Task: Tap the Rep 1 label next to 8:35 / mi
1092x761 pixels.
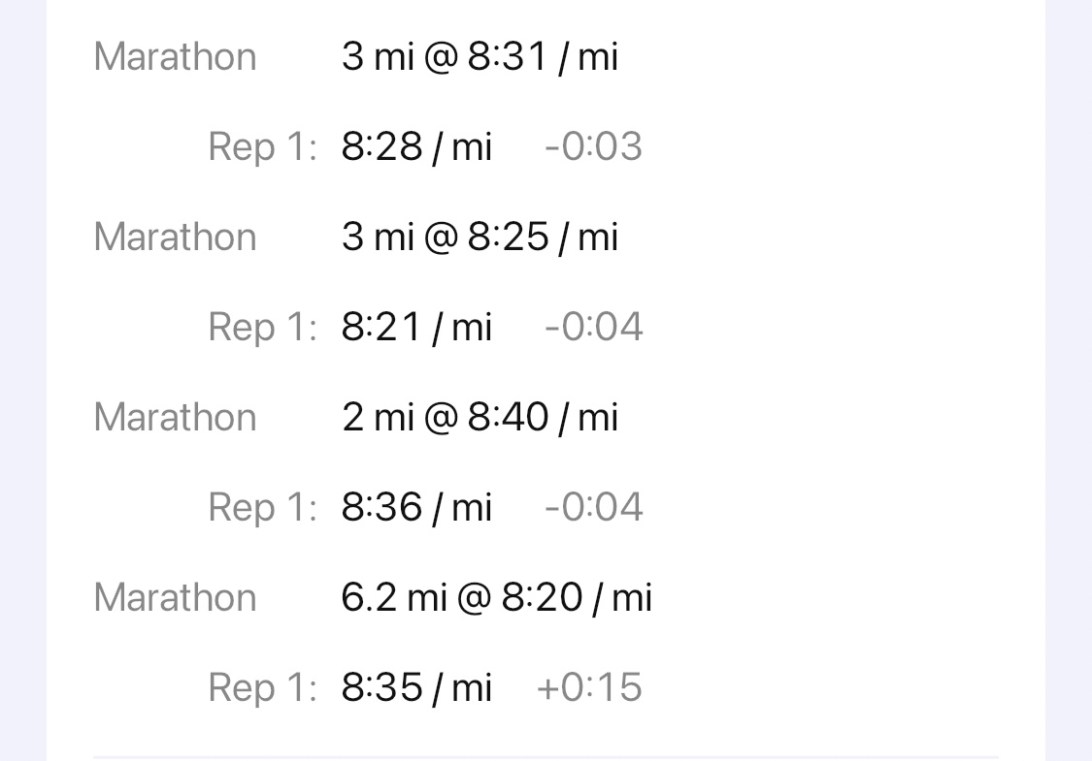Action: (x=262, y=687)
